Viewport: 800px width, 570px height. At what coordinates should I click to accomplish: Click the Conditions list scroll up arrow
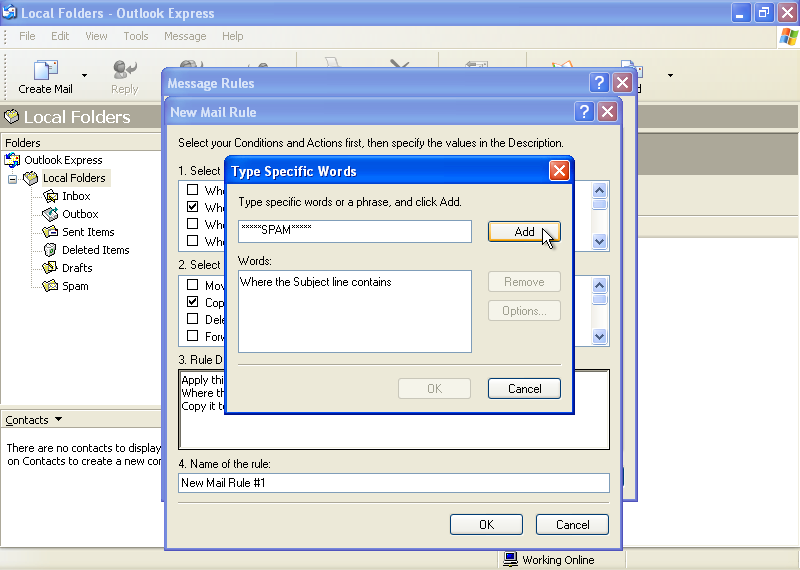coord(599,190)
